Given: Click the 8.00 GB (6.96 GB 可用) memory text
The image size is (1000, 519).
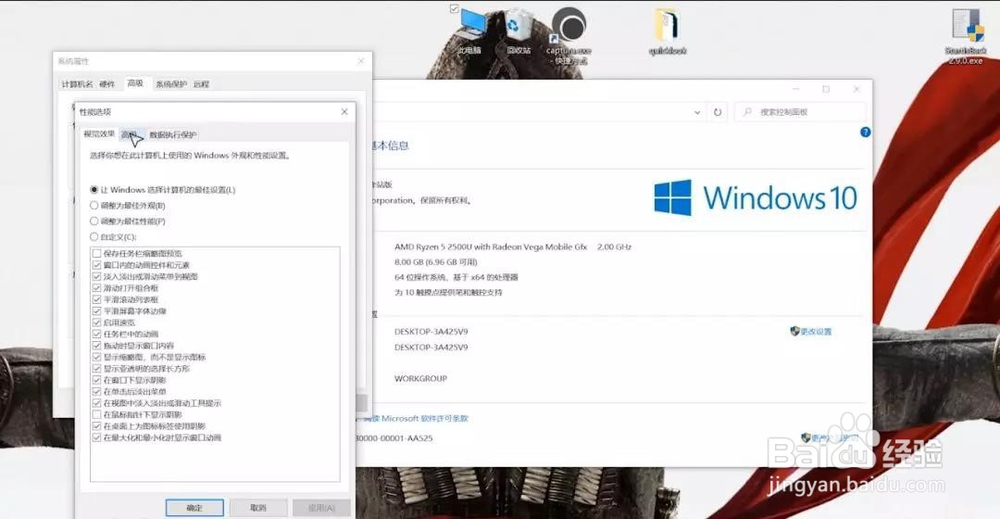Looking at the screenshot, I should (436, 262).
